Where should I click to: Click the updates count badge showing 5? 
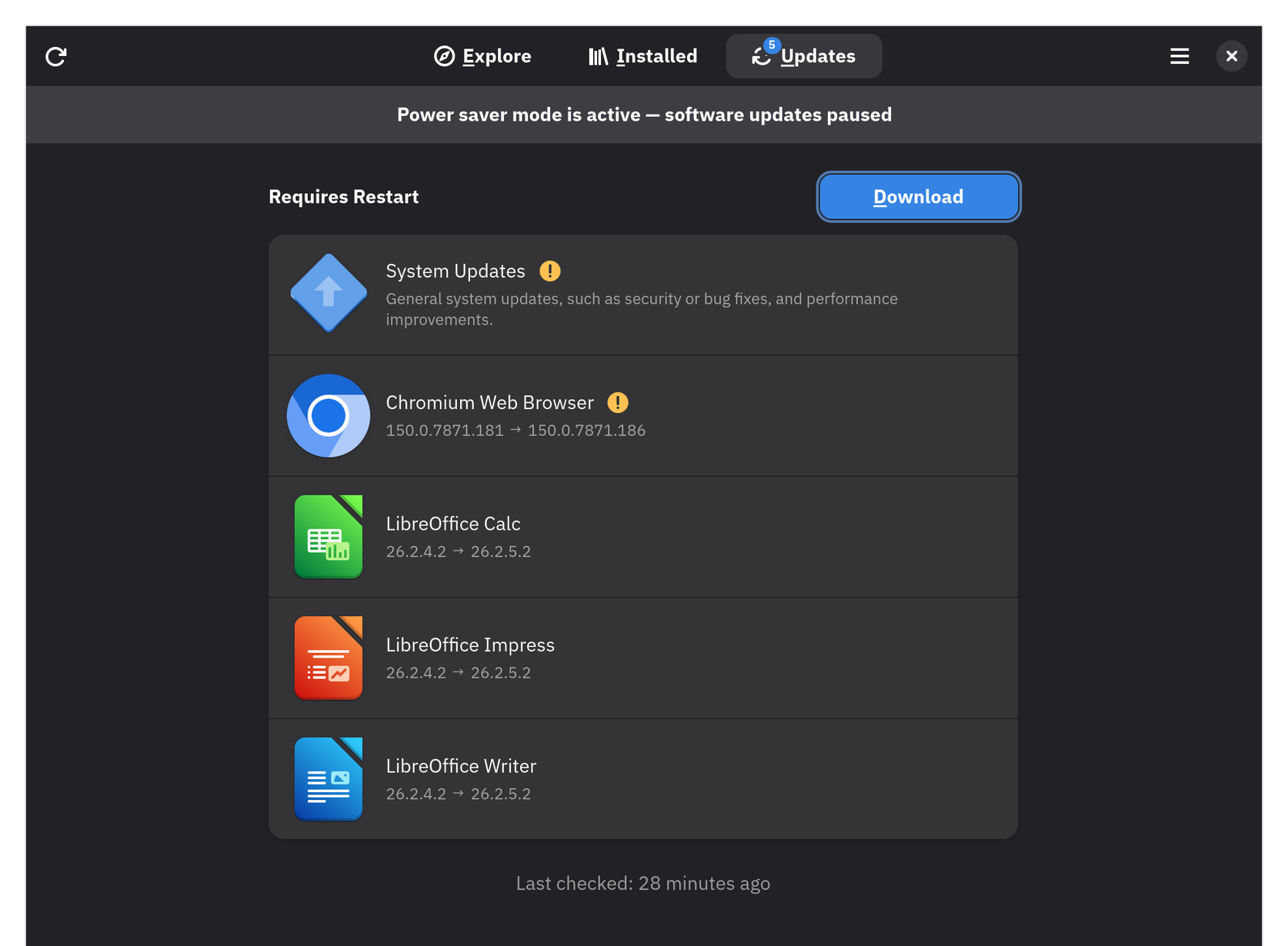tap(772, 45)
